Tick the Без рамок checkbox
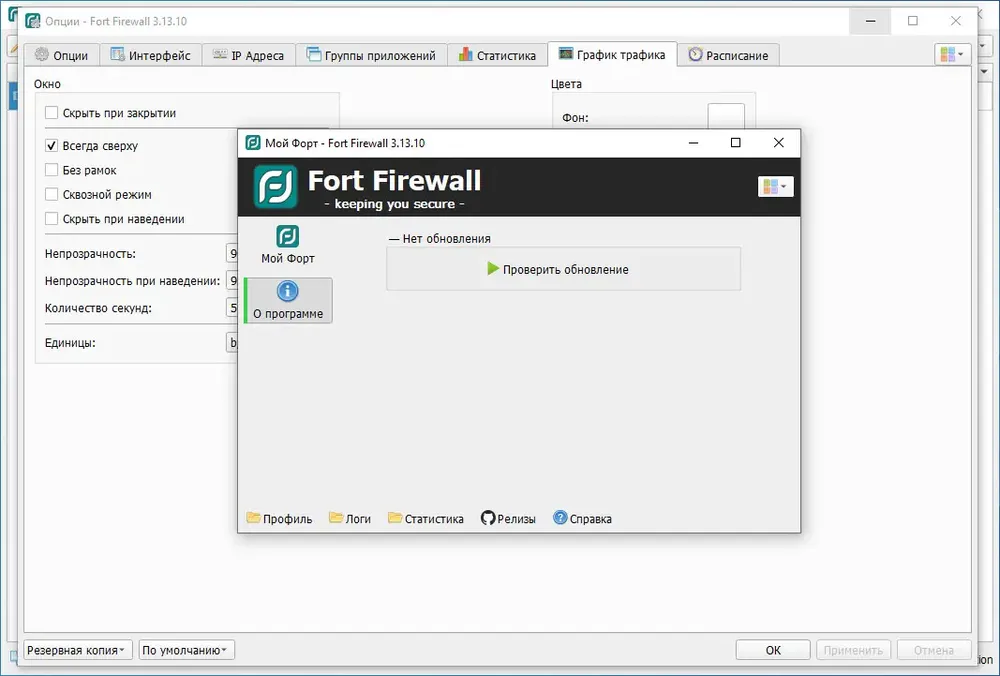 pos(52,170)
